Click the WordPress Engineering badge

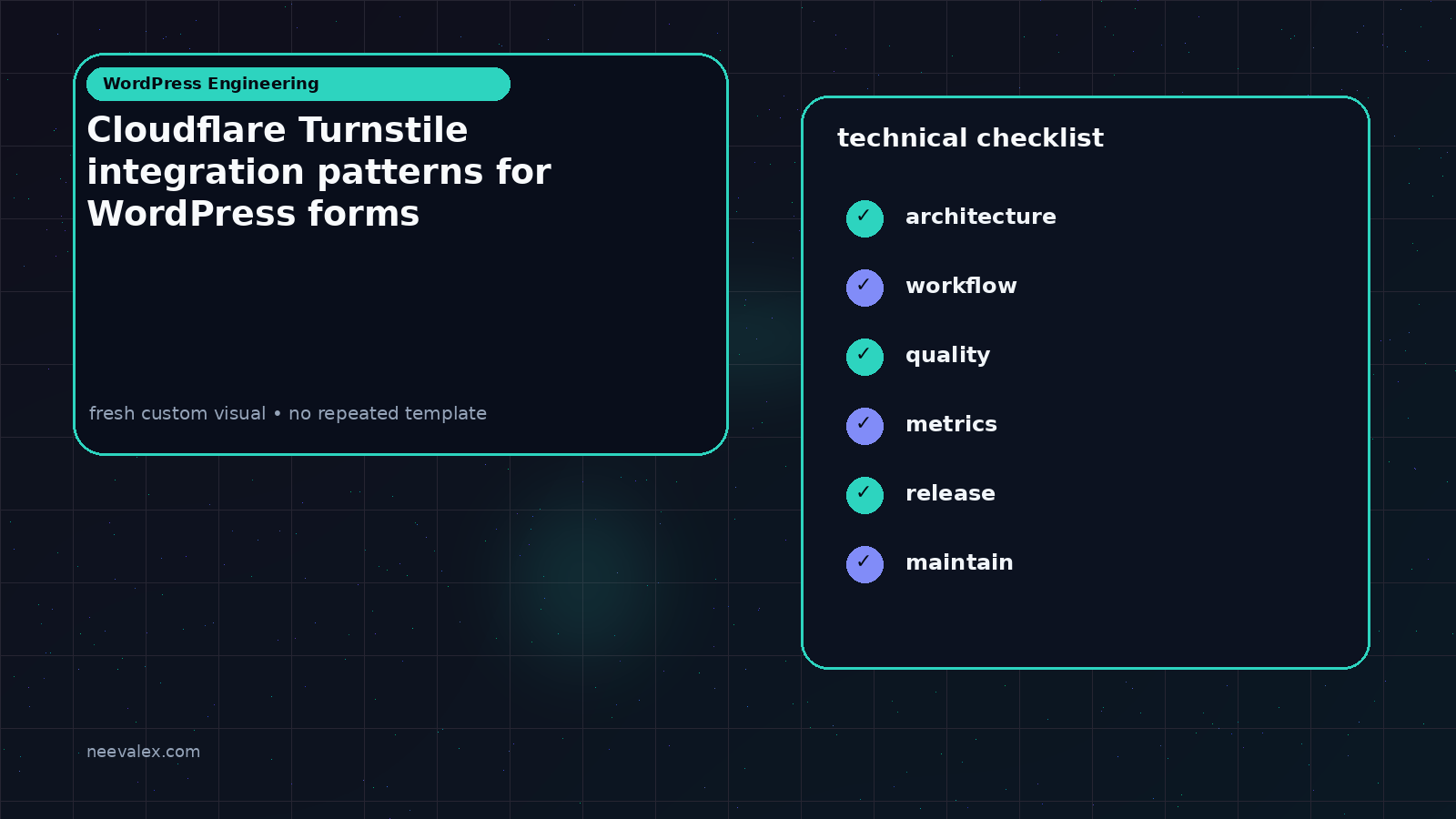point(298,84)
